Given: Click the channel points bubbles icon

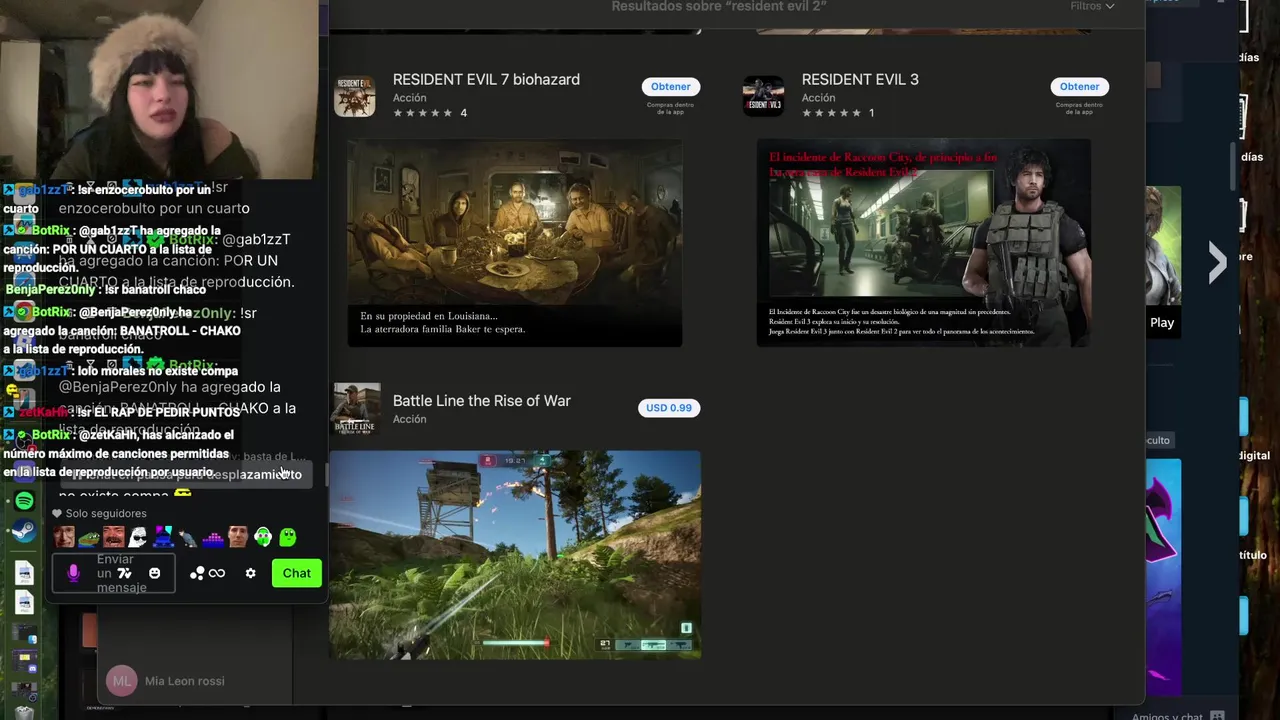Looking at the screenshot, I should [x=197, y=573].
